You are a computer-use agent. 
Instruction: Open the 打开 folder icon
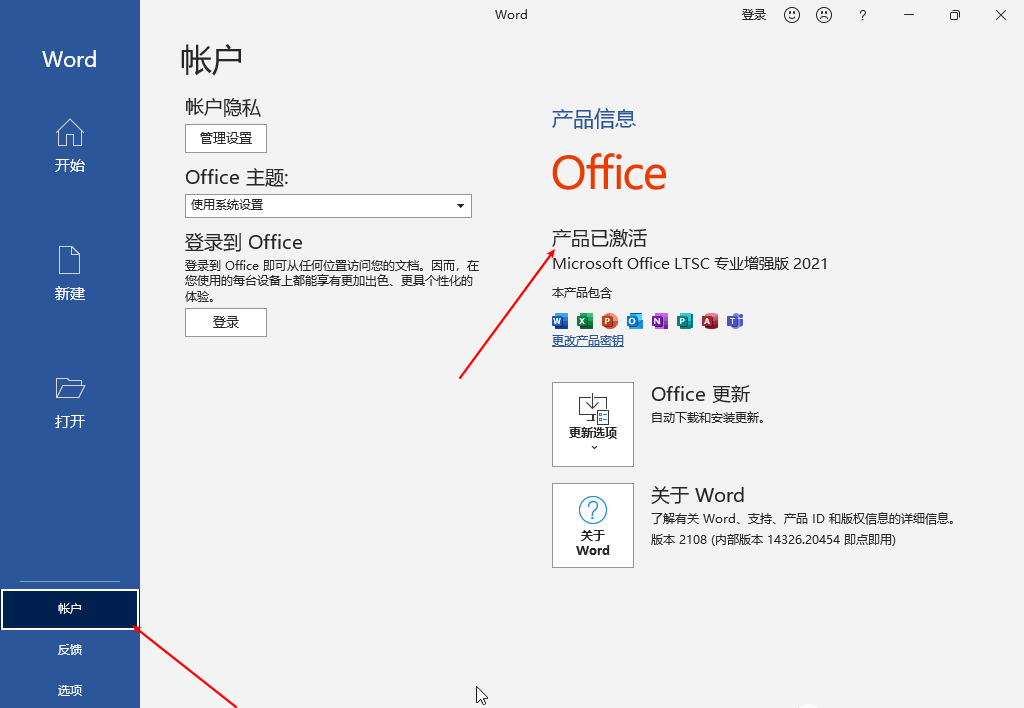point(70,387)
